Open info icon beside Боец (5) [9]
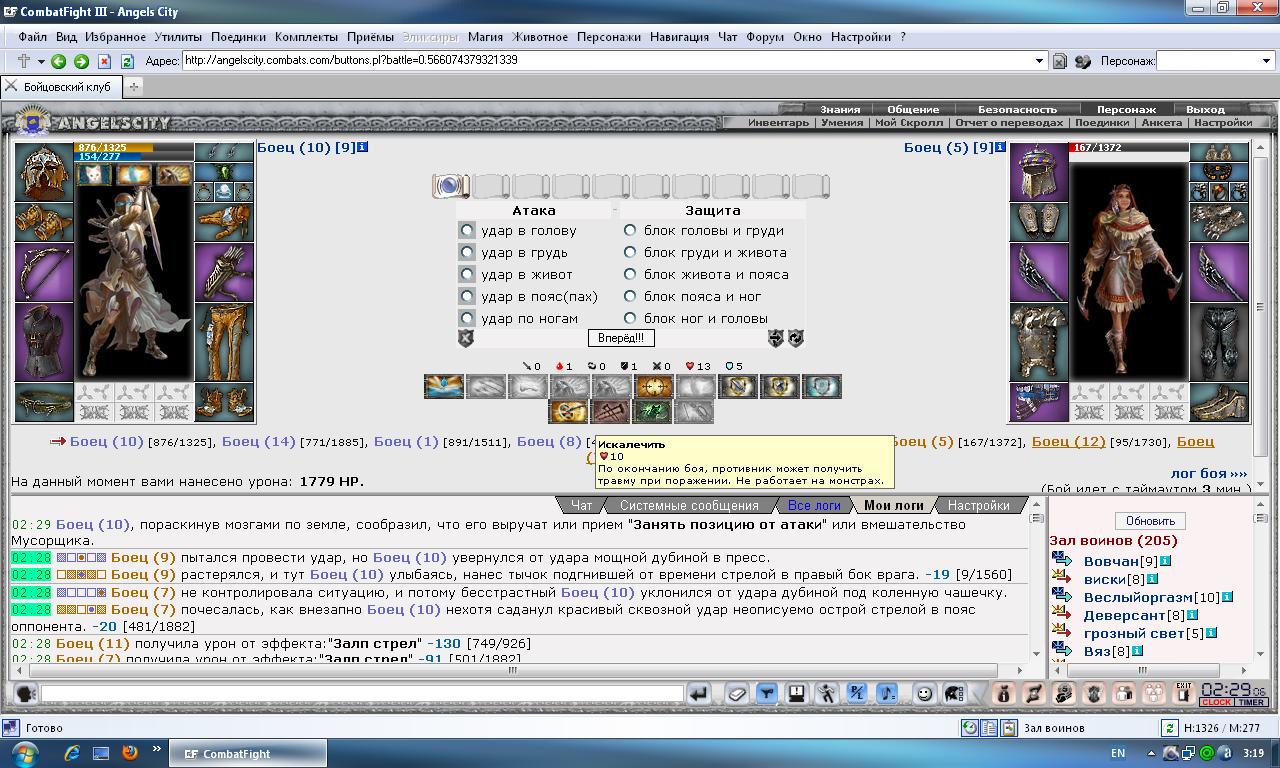Image resolution: width=1280 pixels, height=768 pixels. [x=999, y=147]
